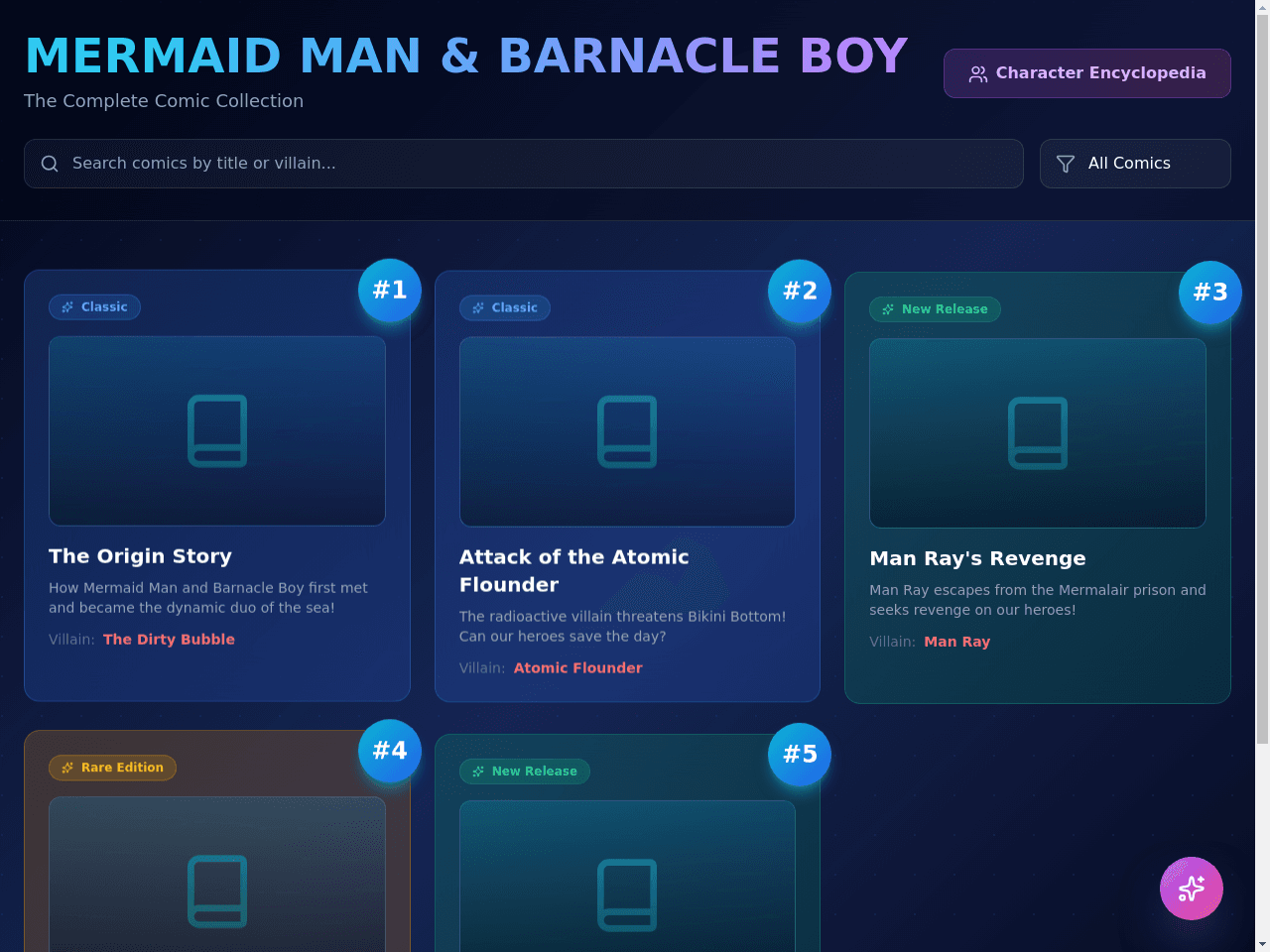Open The Origin Story cover thumbnail

[217, 431]
